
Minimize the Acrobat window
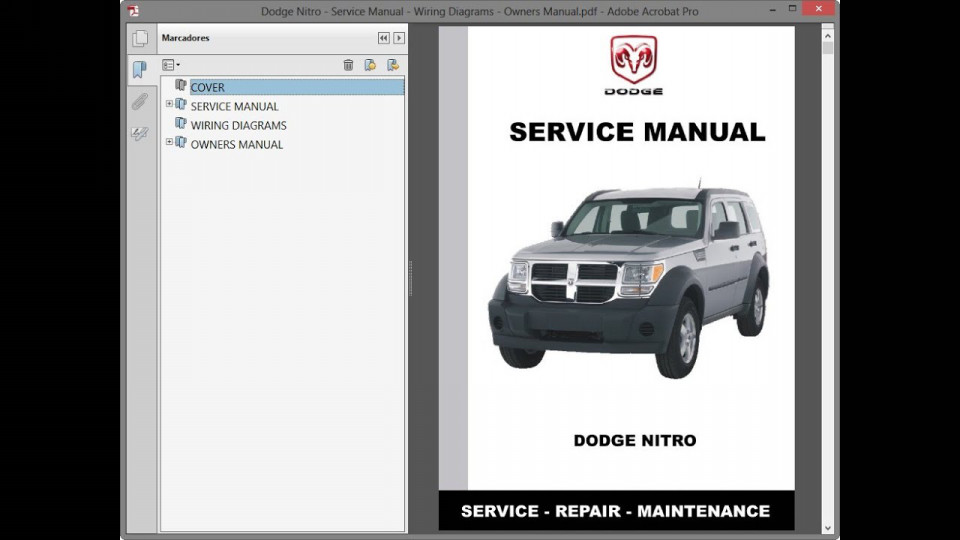pos(773,9)
